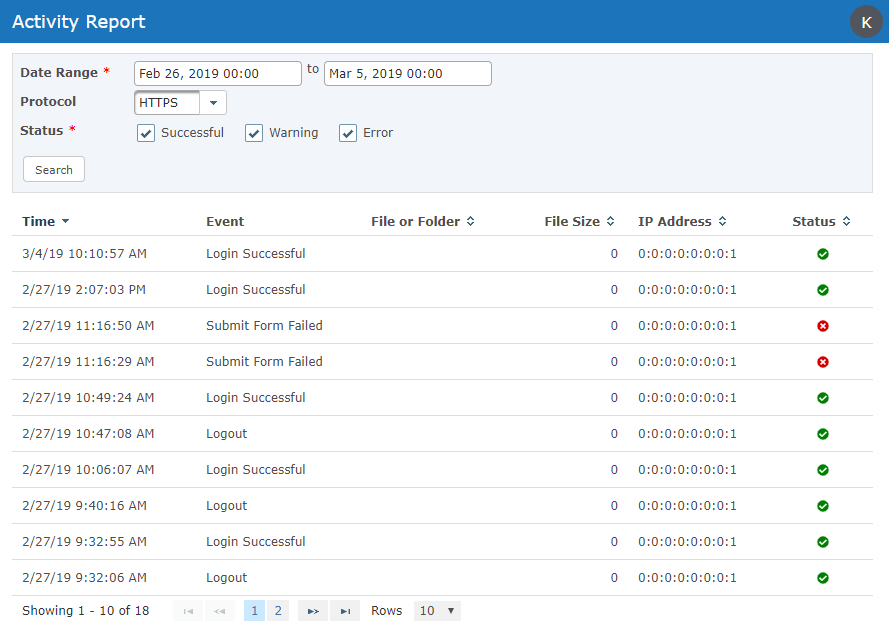Toggle the Warning status checkbox
Viewport: 889px width, 630px height.
point(254,133)
